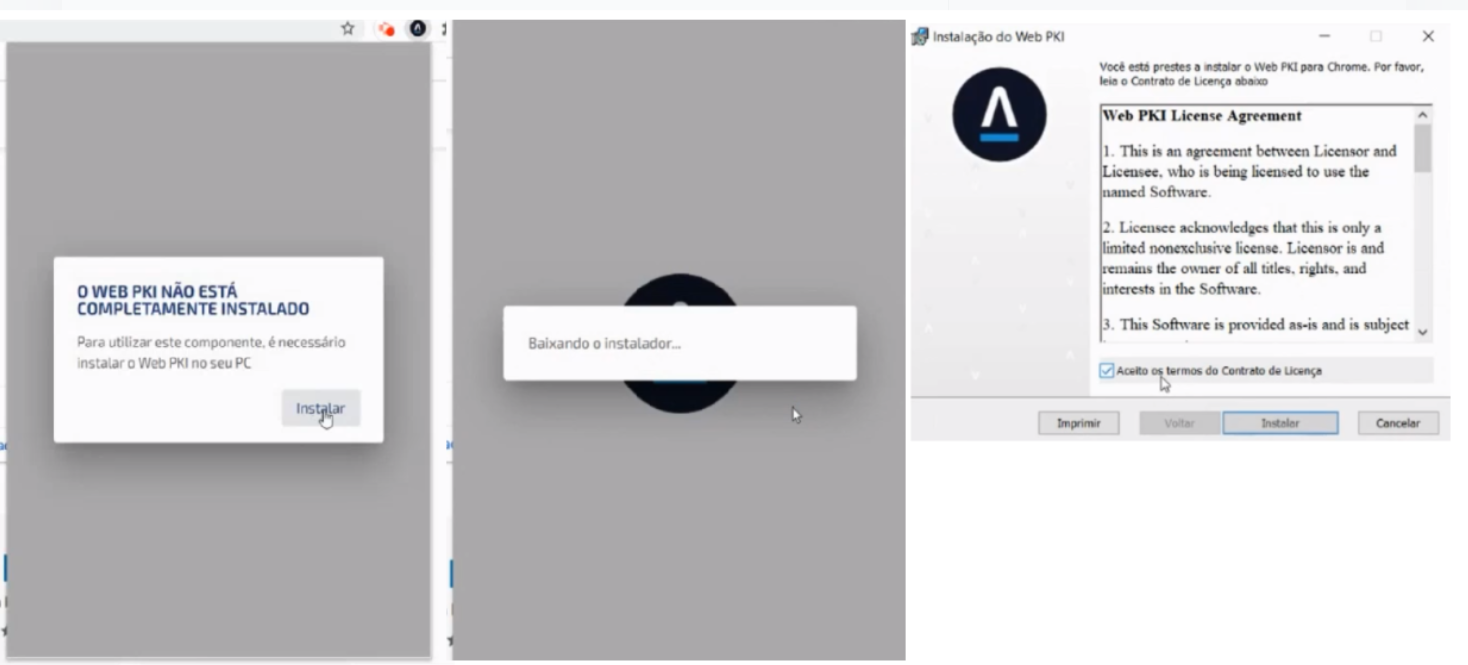The height and width of the screenshot is (665, 1468).
Task: Click license paragraph 2 about nonexclusive license
Action: (x=1245, y=259)
